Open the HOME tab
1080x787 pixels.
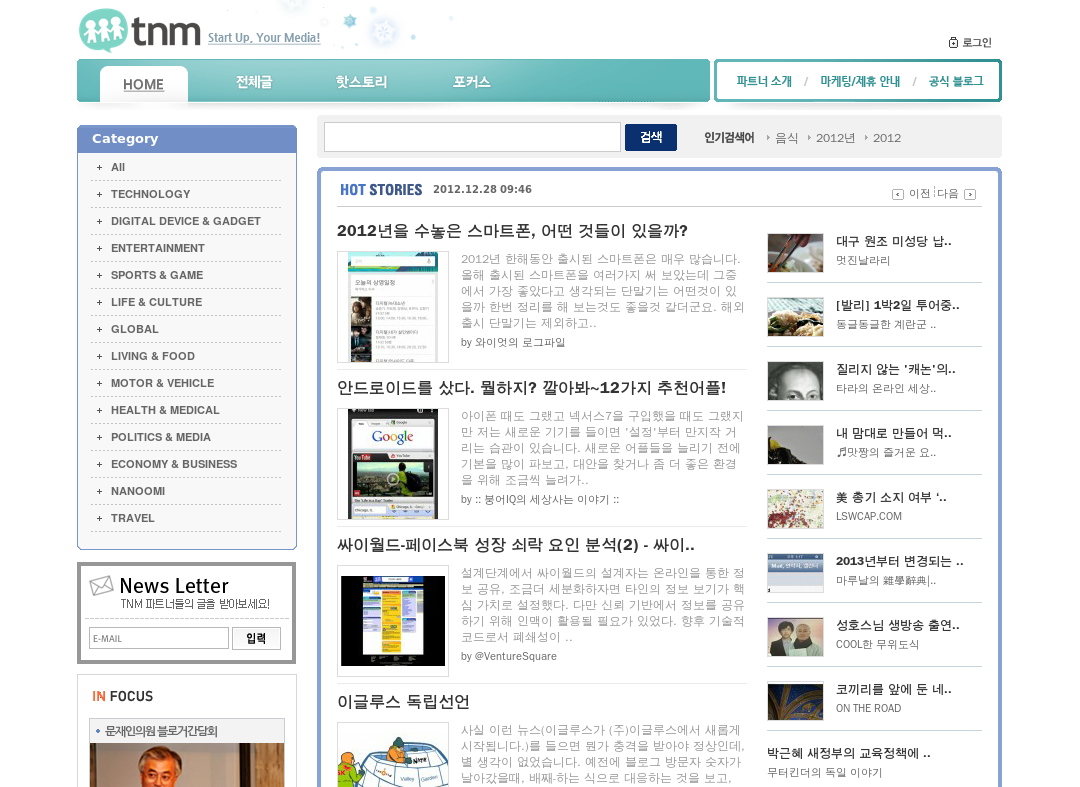[x=143, y=85]
